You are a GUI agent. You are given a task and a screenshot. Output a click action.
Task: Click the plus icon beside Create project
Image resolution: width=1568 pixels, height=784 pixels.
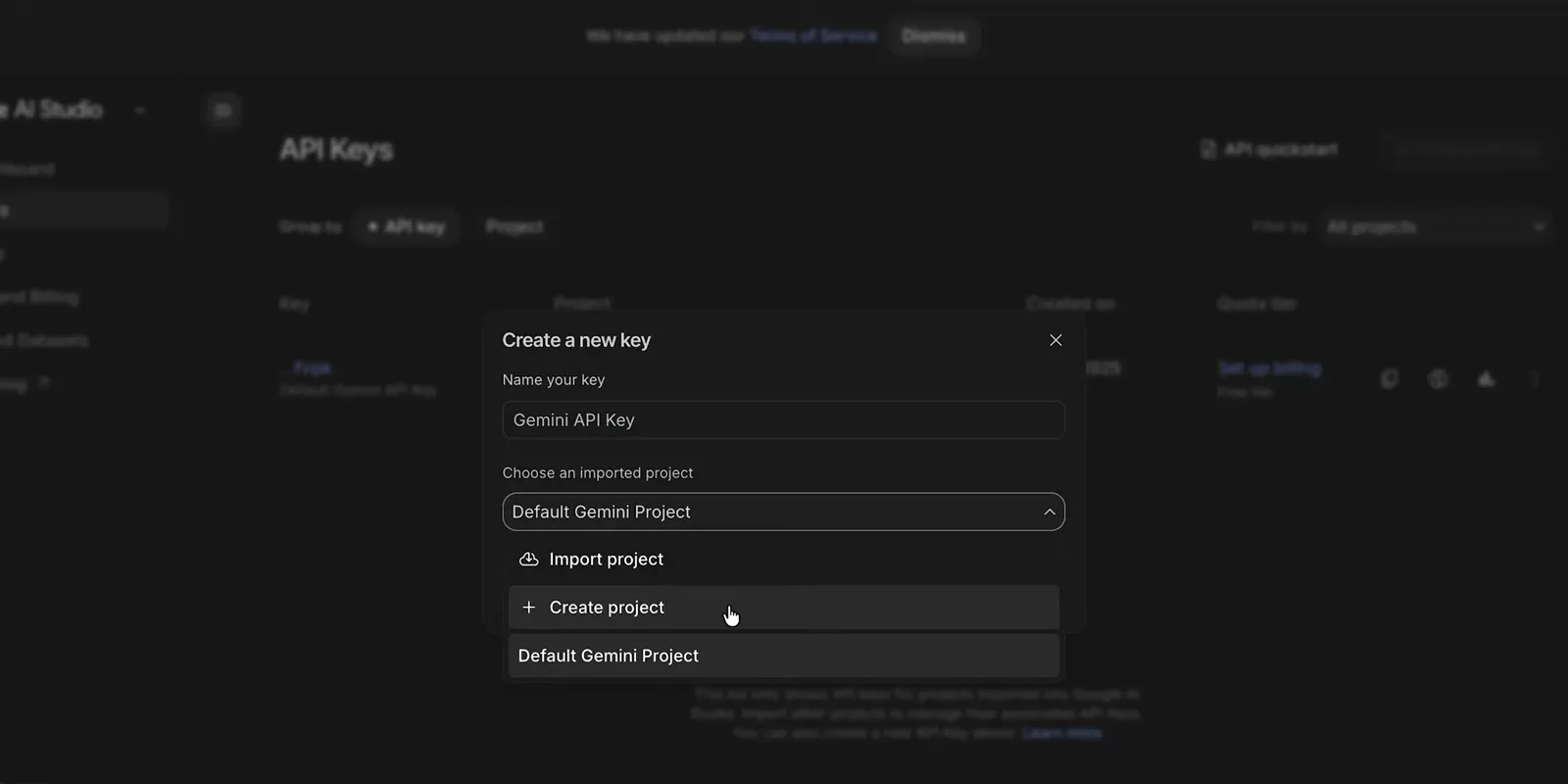pyautogui.click(x=528, y=608)
